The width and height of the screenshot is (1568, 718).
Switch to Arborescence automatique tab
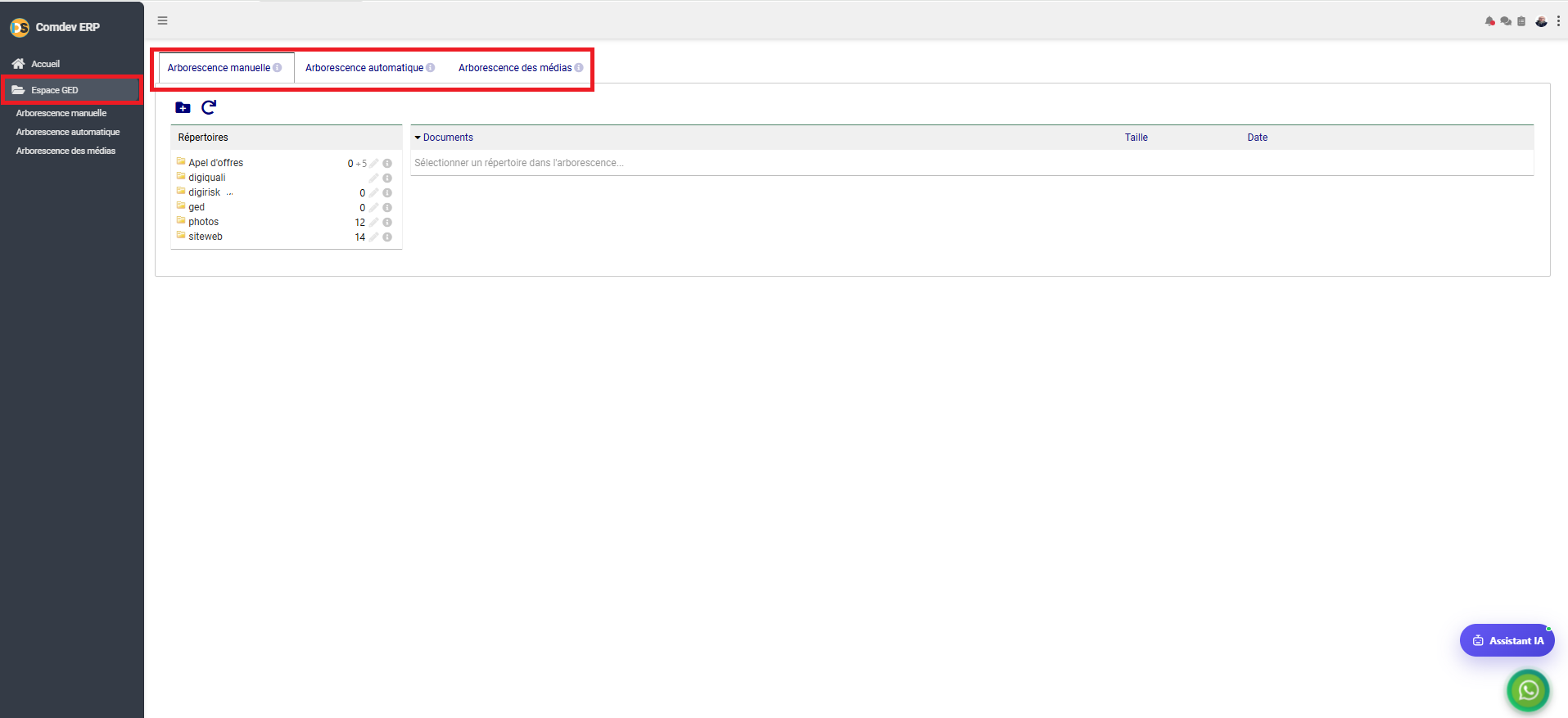click(364, 68)
